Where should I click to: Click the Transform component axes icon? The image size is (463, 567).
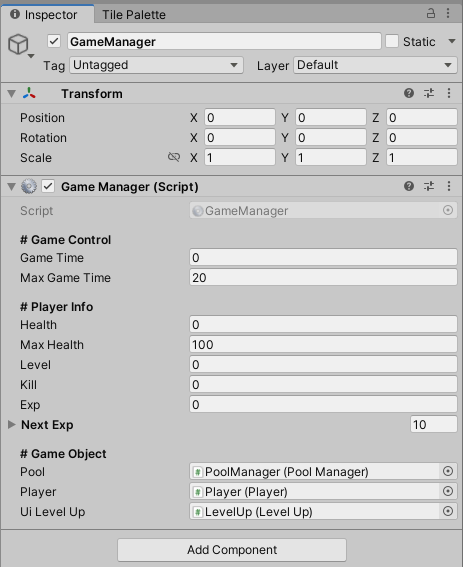[x=29, y=93]
